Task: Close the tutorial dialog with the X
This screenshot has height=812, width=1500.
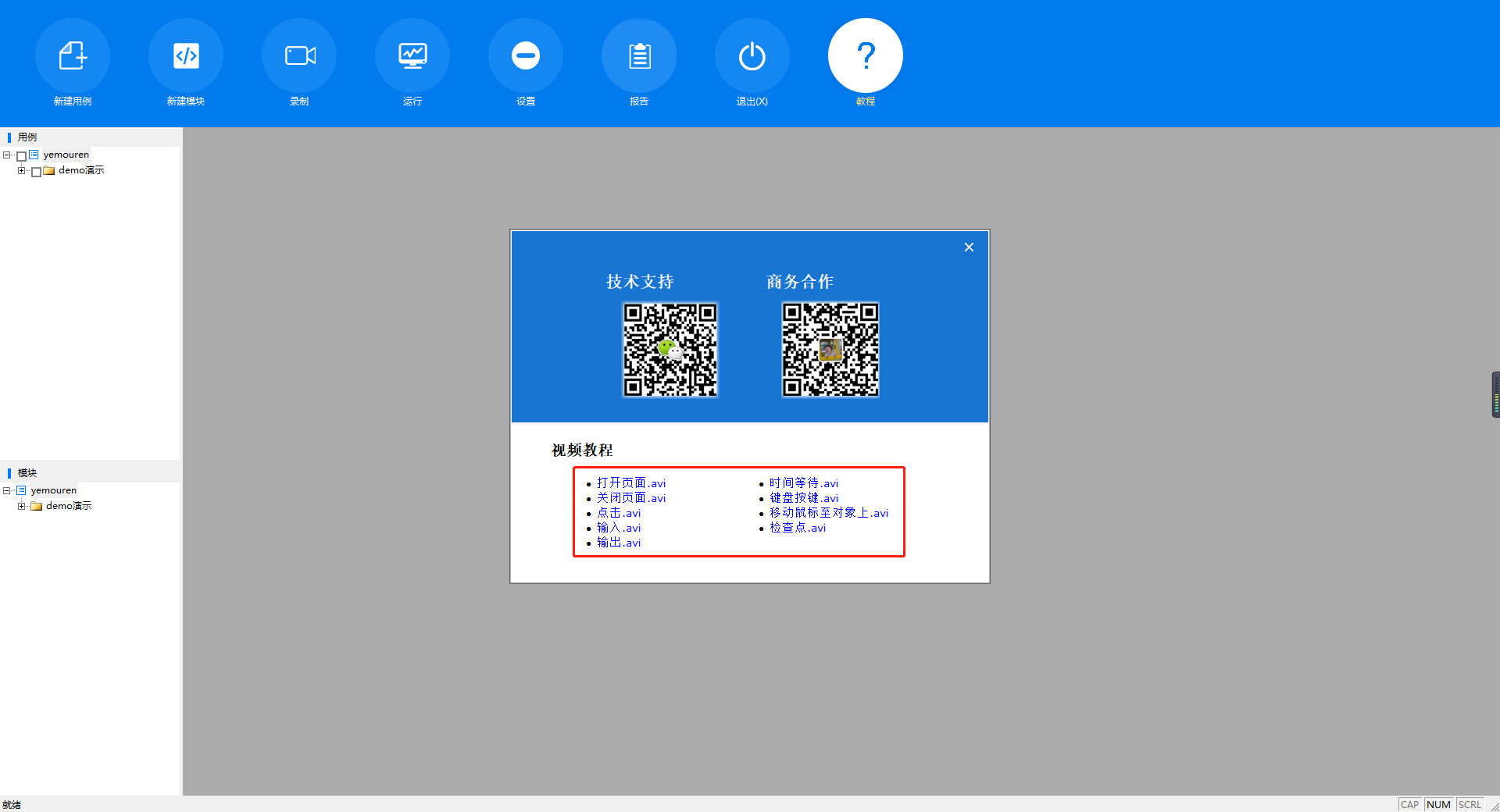Action: pos(969,247)
